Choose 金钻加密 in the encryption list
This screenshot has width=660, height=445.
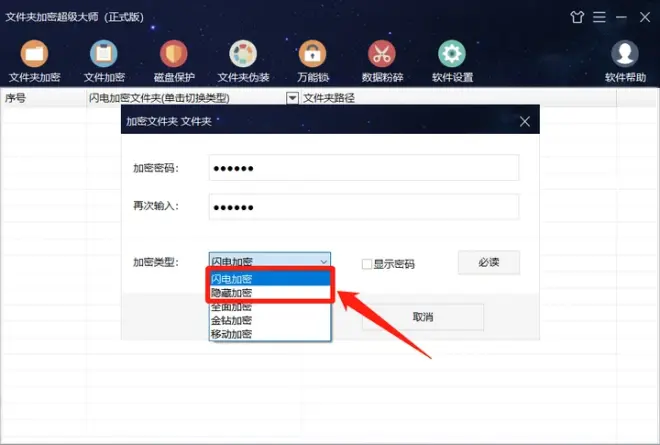[x=268, y=321]
